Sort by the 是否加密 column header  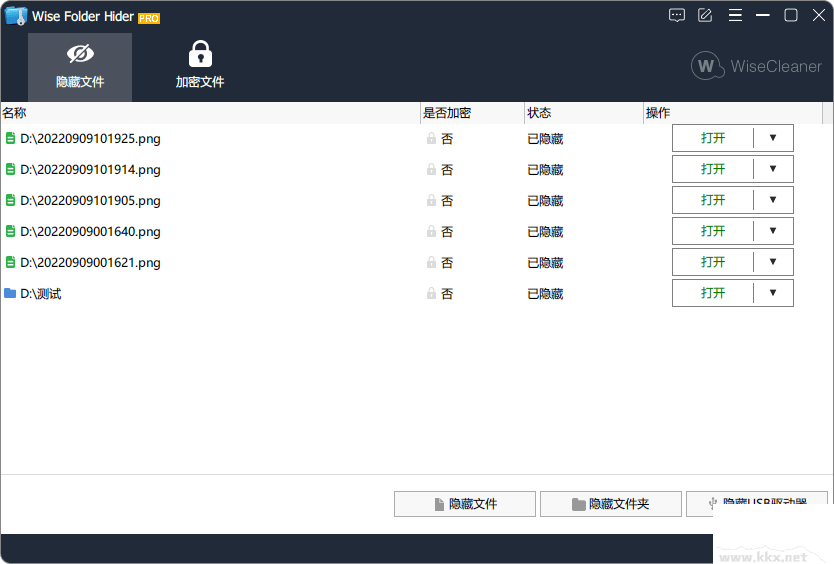click(472, 113)
